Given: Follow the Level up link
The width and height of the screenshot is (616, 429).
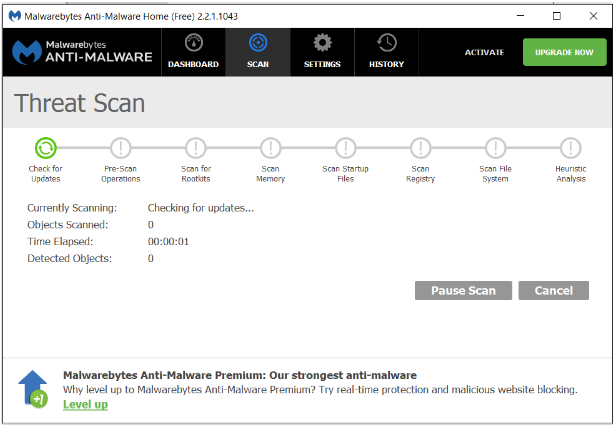Looking at the screenshot, I should tap(85, 404).
